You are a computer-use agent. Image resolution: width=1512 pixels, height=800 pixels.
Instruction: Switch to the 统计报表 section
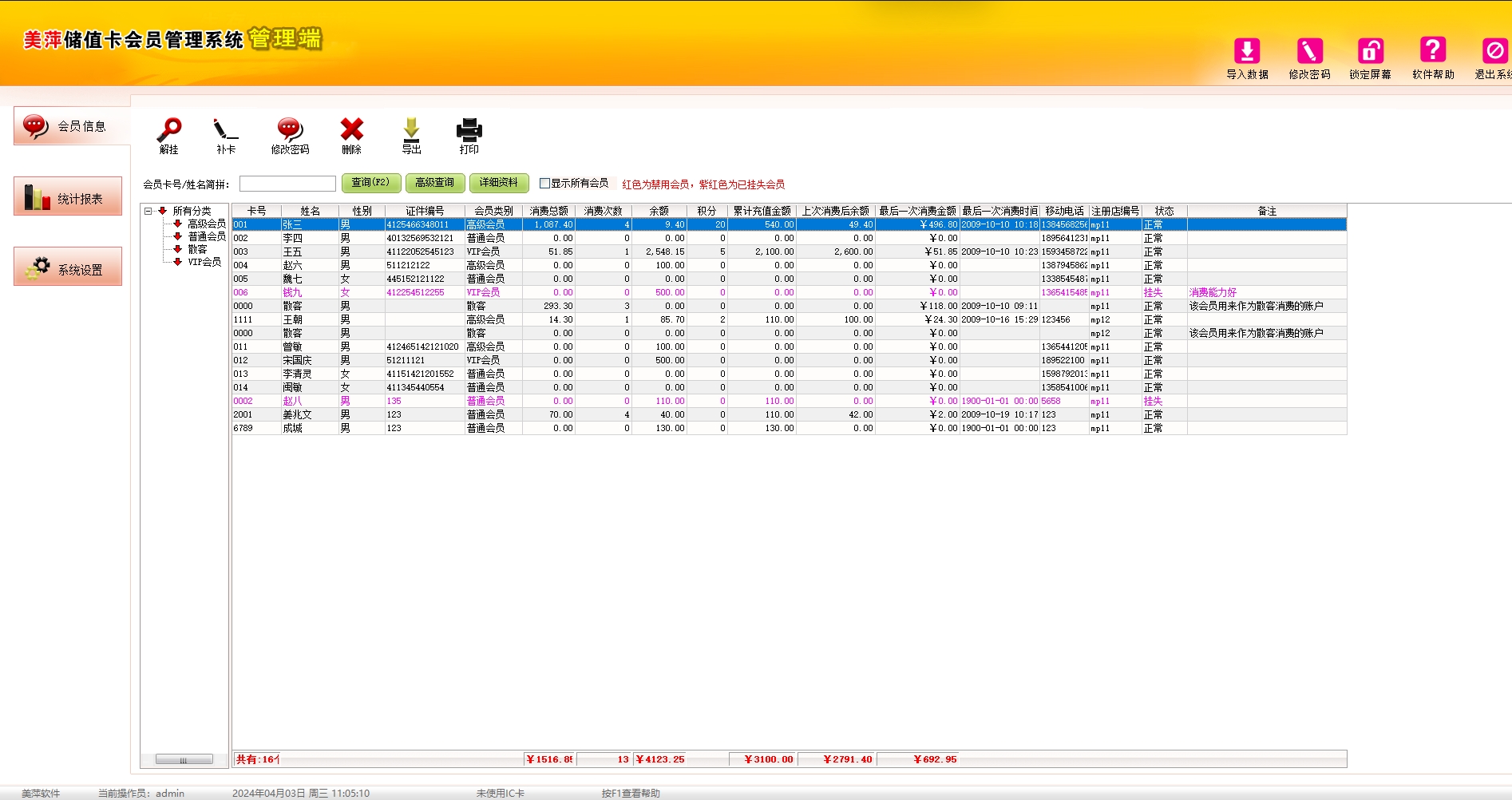(x=68, y=197)
